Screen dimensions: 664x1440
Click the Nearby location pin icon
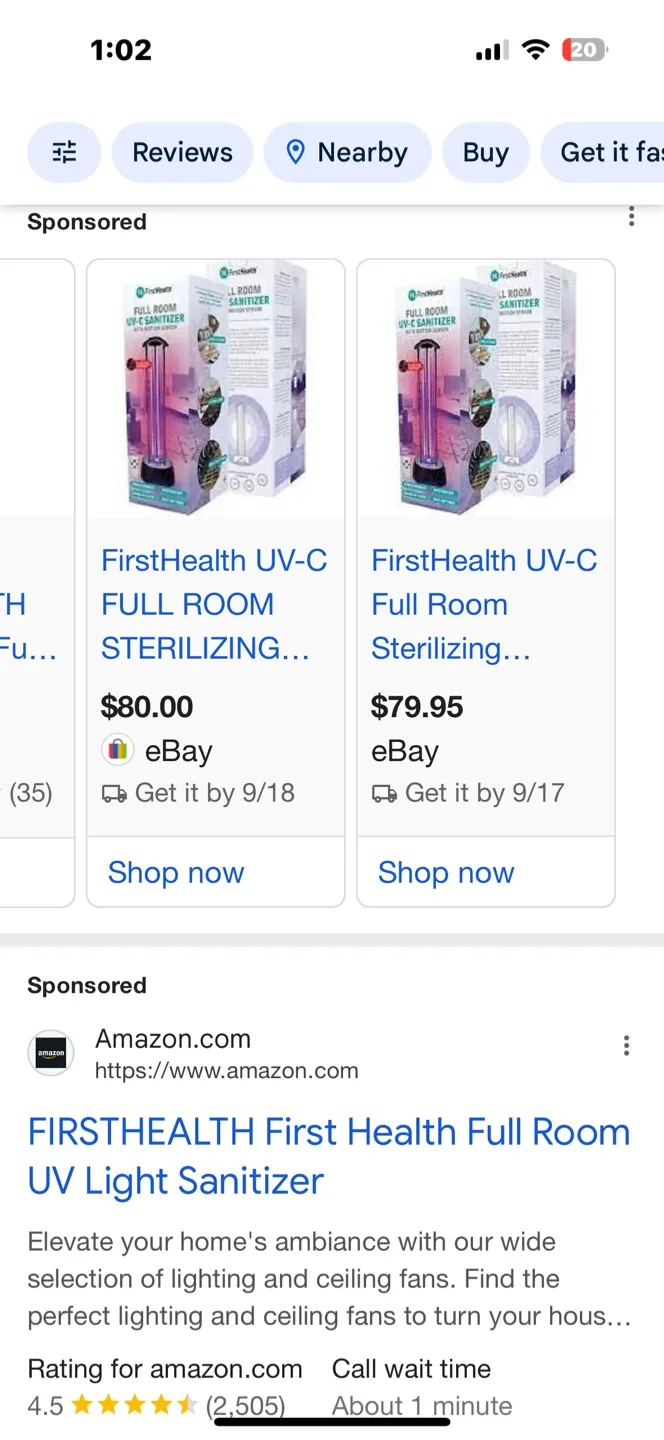(x=296, y=152)
